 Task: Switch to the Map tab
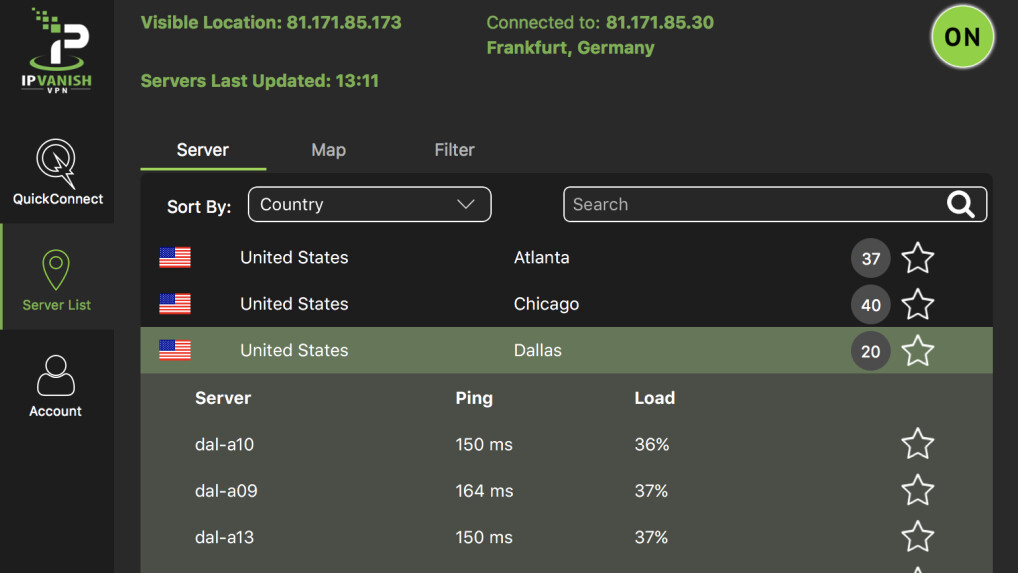[329, 150]
